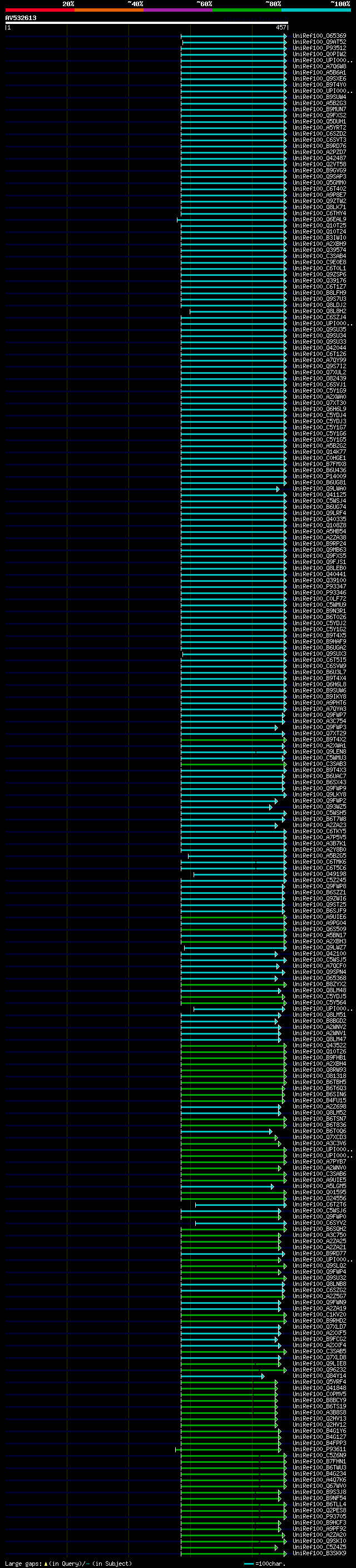The width and height of the screenshot is (356, 1568).
Task: Select the UniRef100_C6SZD2 label
Action: (319, 134)
